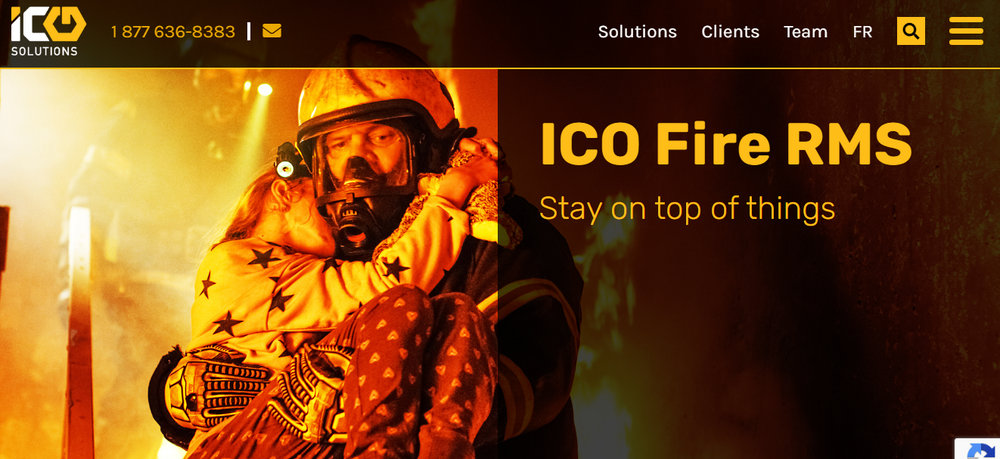Click the yellow search magnifier icon

point(911,31)
